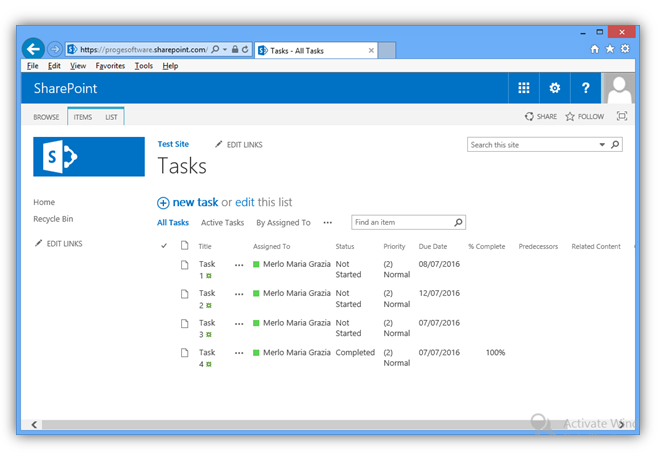Screen dimensions: 657x455
Task: Open more views ellipsis next to By Assigned To
Action: point(328,223)
